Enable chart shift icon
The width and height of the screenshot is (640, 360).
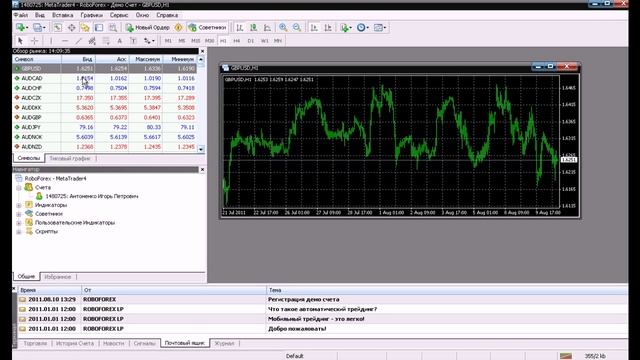328,27
